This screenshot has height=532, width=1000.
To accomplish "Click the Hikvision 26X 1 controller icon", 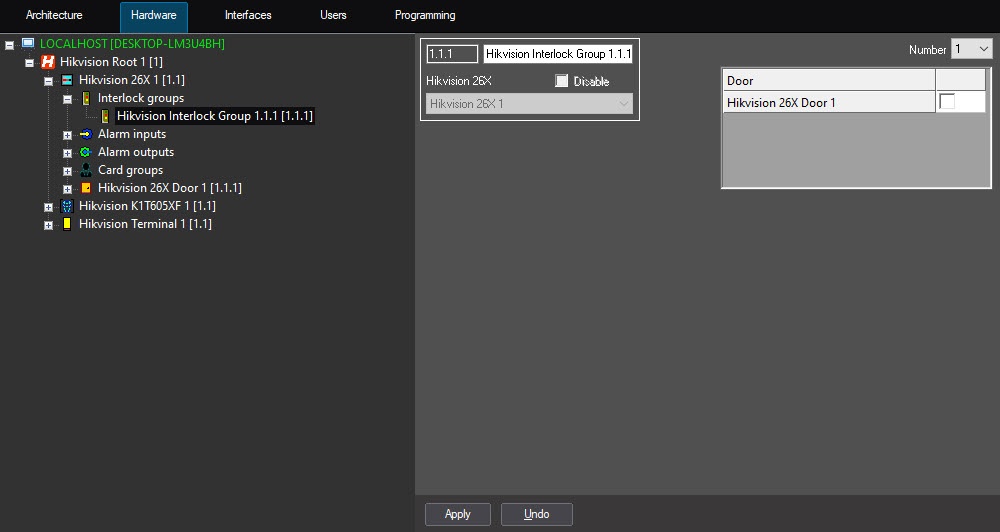I will [67, 80].
